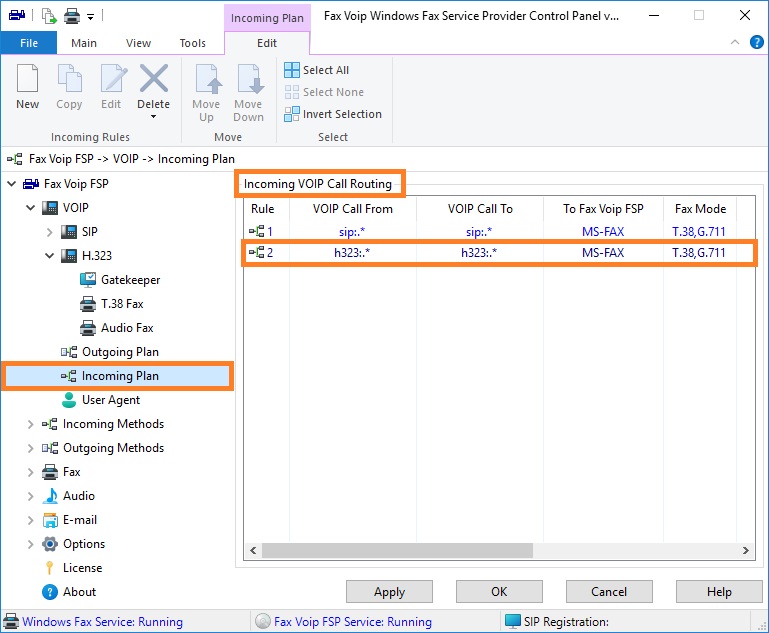Click the SIP phone icon in tree
The width and height of the screenshot is (769, 633).
69,231
